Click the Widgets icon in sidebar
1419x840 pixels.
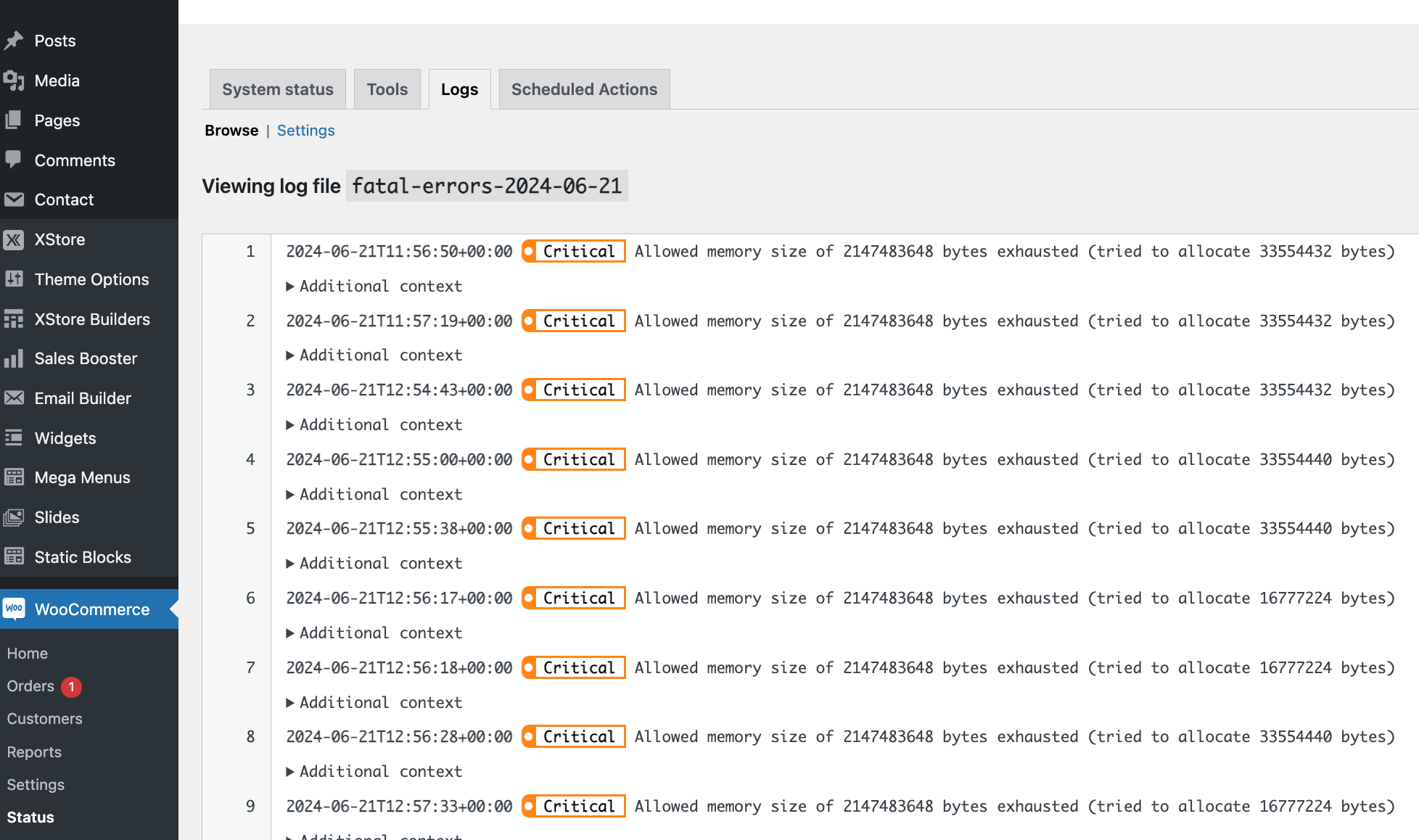[14, 438]
